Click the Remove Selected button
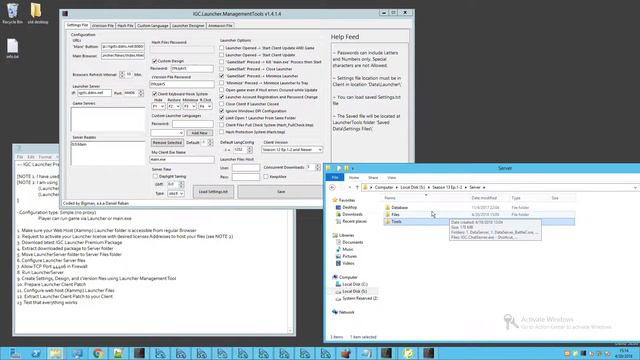Screen dimensions: 640x360 pos(167,142)
